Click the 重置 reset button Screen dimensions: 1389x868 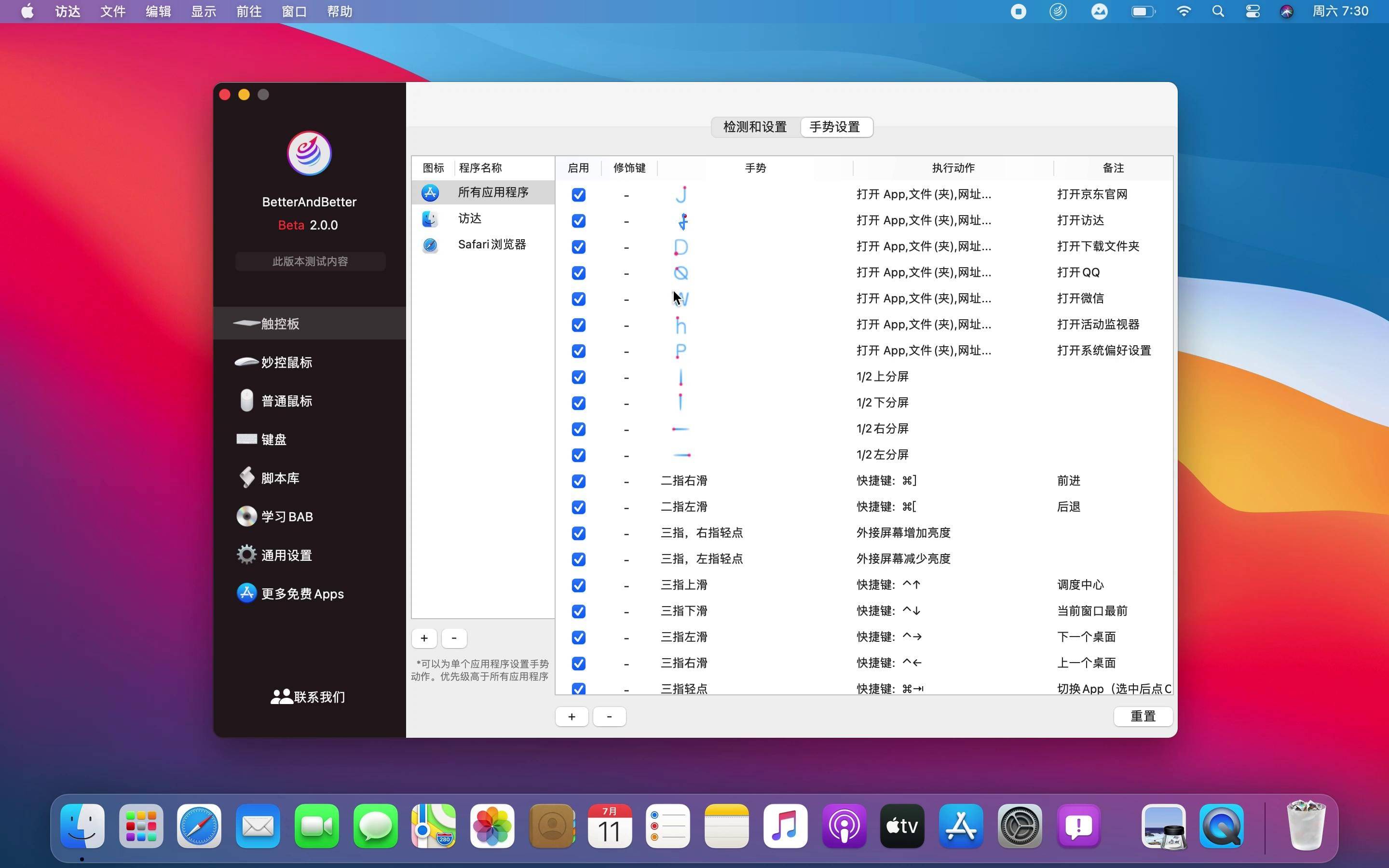tap(1142, 716)
